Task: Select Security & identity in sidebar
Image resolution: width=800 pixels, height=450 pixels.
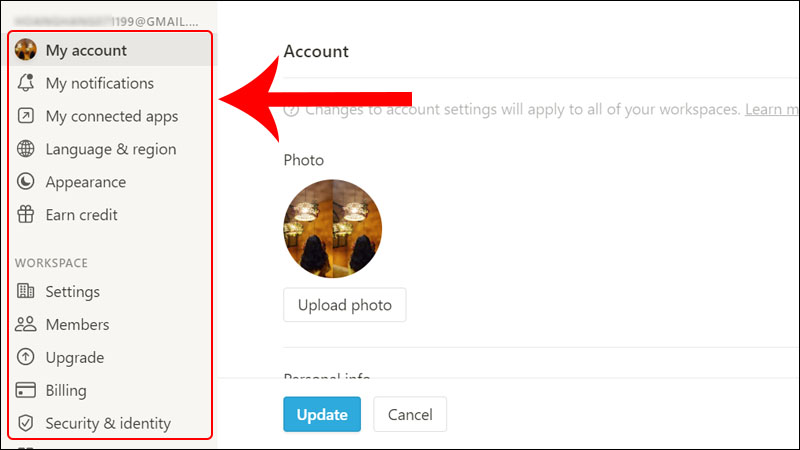Action: (x=108, y=424)
